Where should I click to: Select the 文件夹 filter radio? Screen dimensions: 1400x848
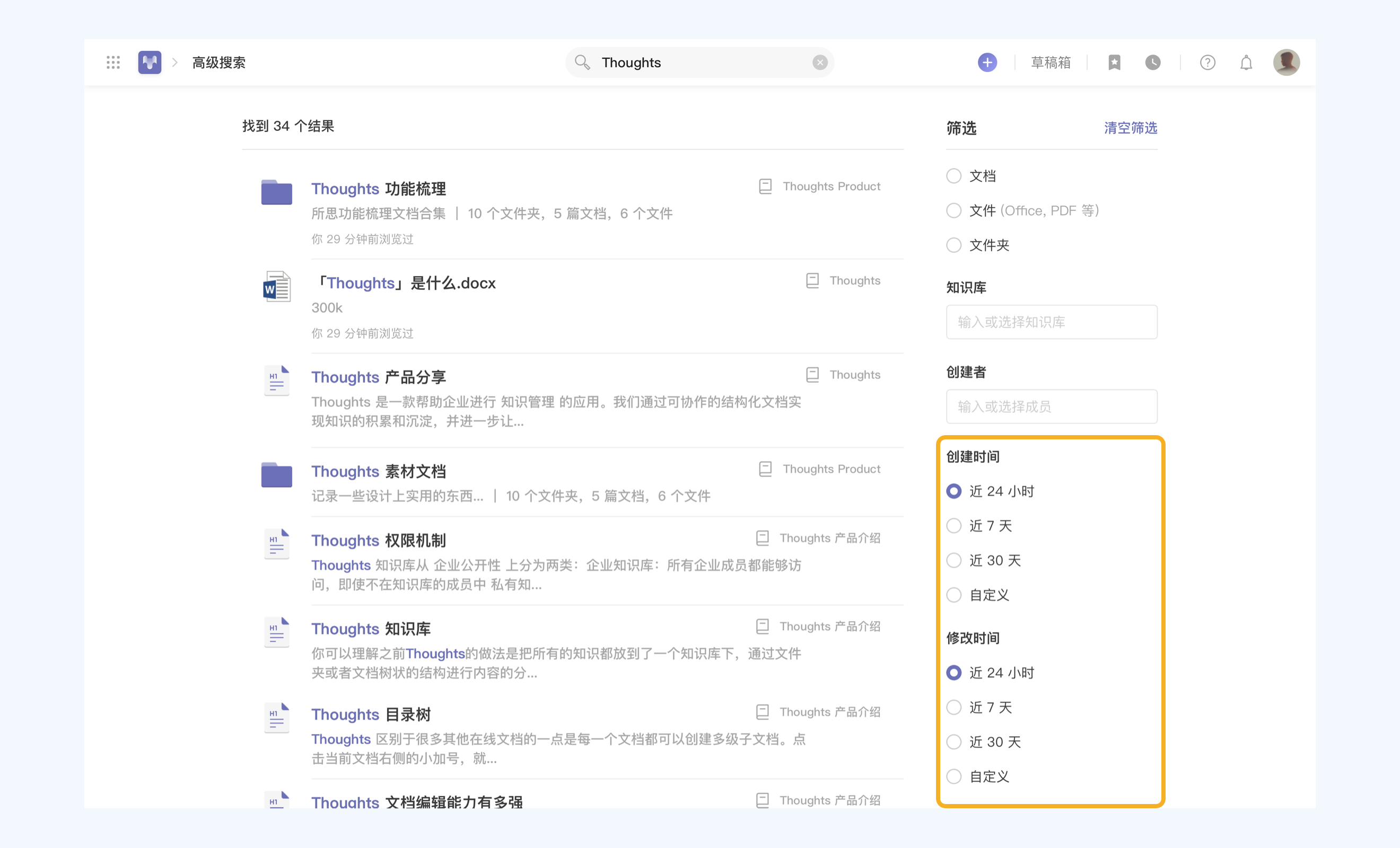click(954, 245)
